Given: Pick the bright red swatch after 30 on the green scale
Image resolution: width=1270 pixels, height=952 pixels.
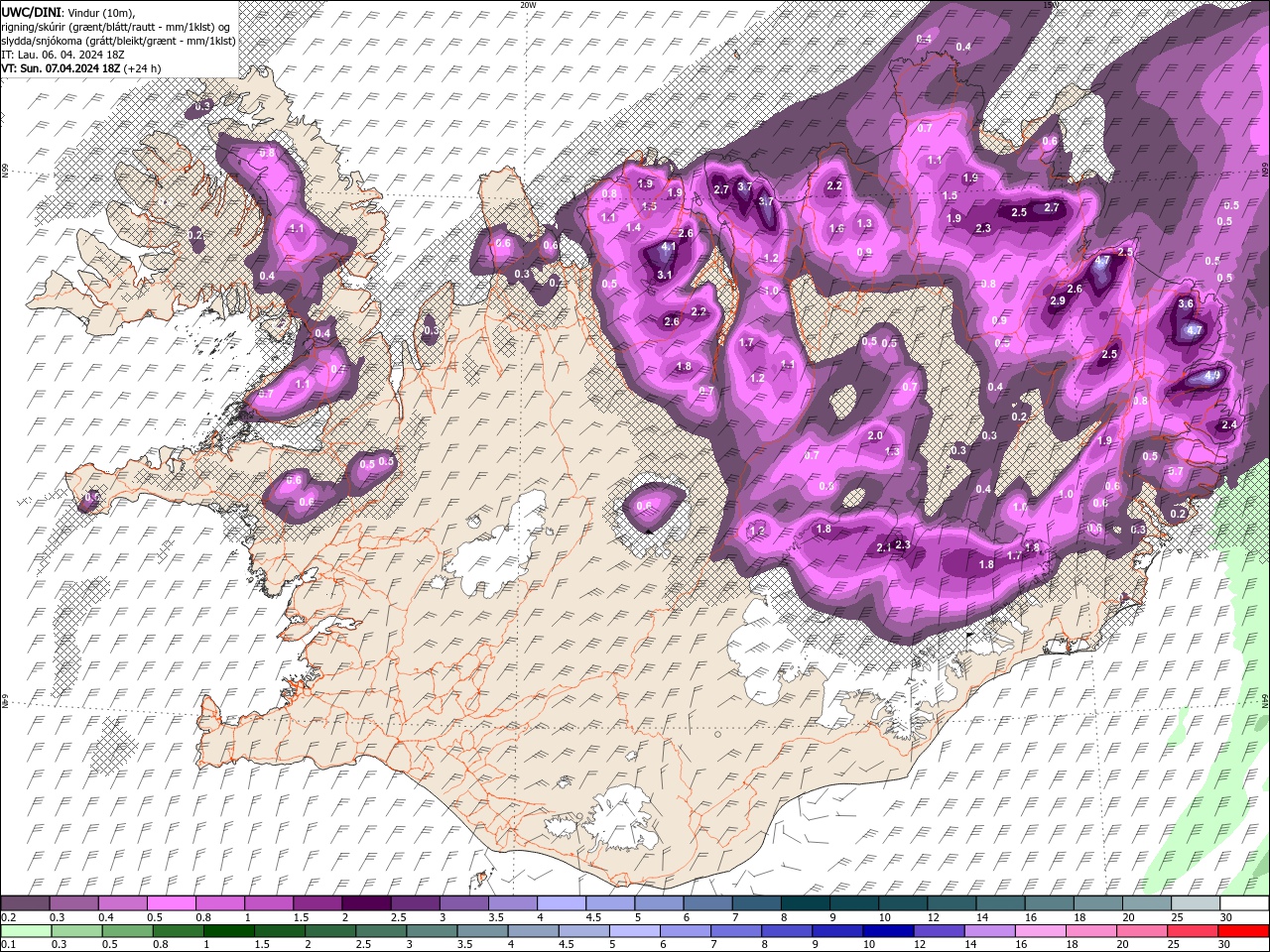Looking at the screenshot, I should (x=1242, y=931).
